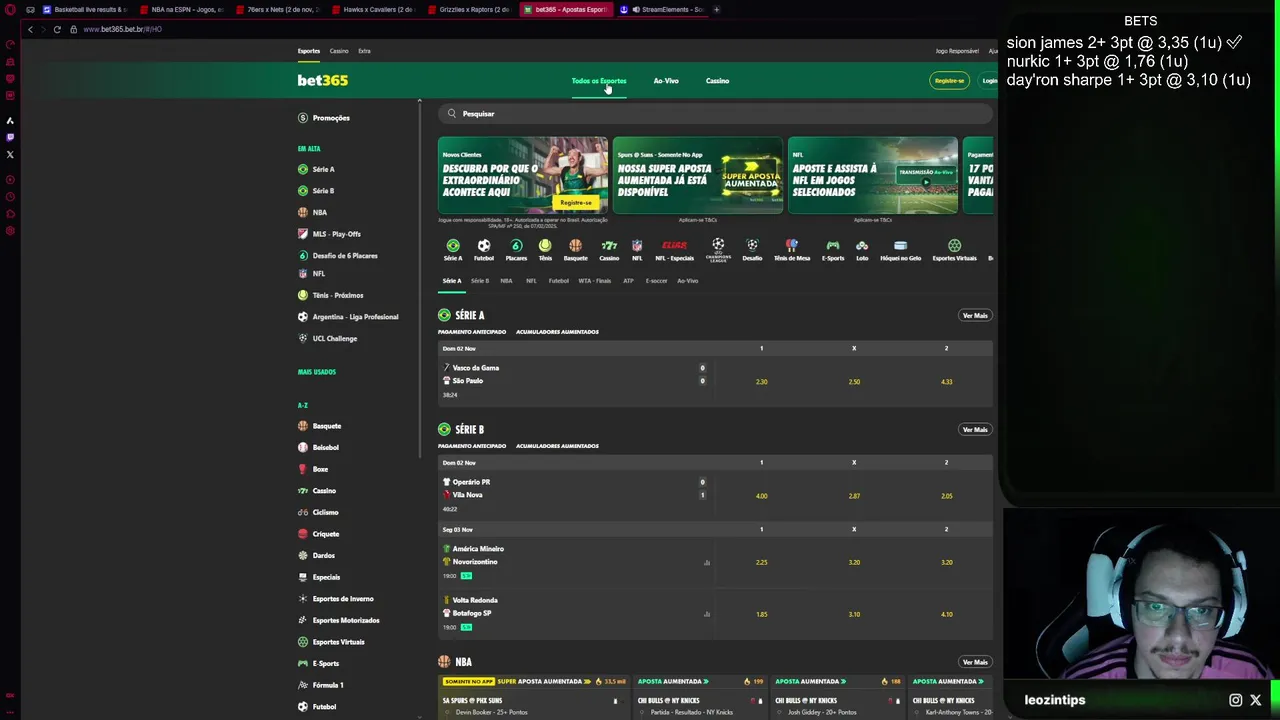Open the Basquete basketball icon
This screenshot has width=1280, height=720.
pos(575,245)
